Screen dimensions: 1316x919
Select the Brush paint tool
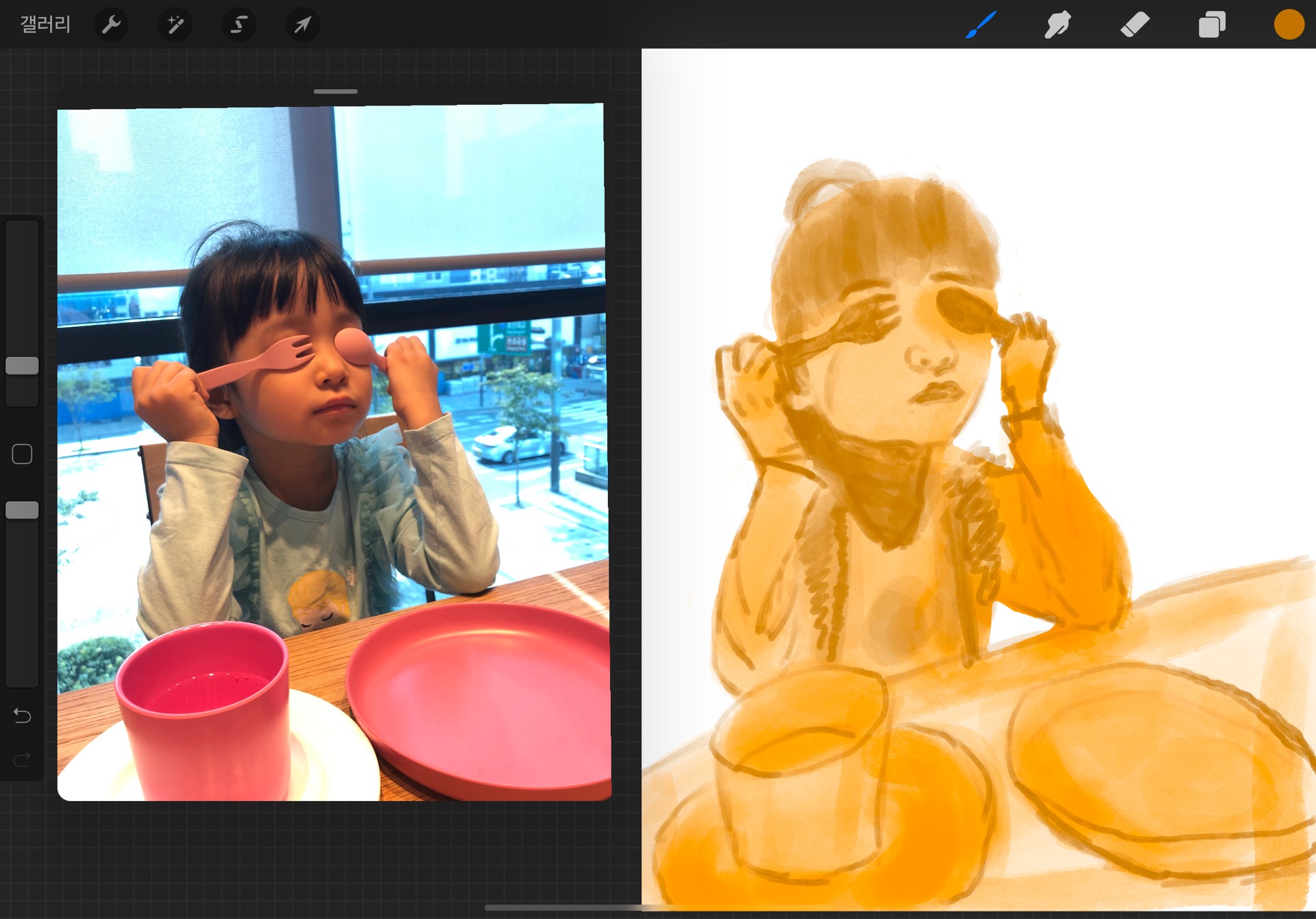point(981,25)
